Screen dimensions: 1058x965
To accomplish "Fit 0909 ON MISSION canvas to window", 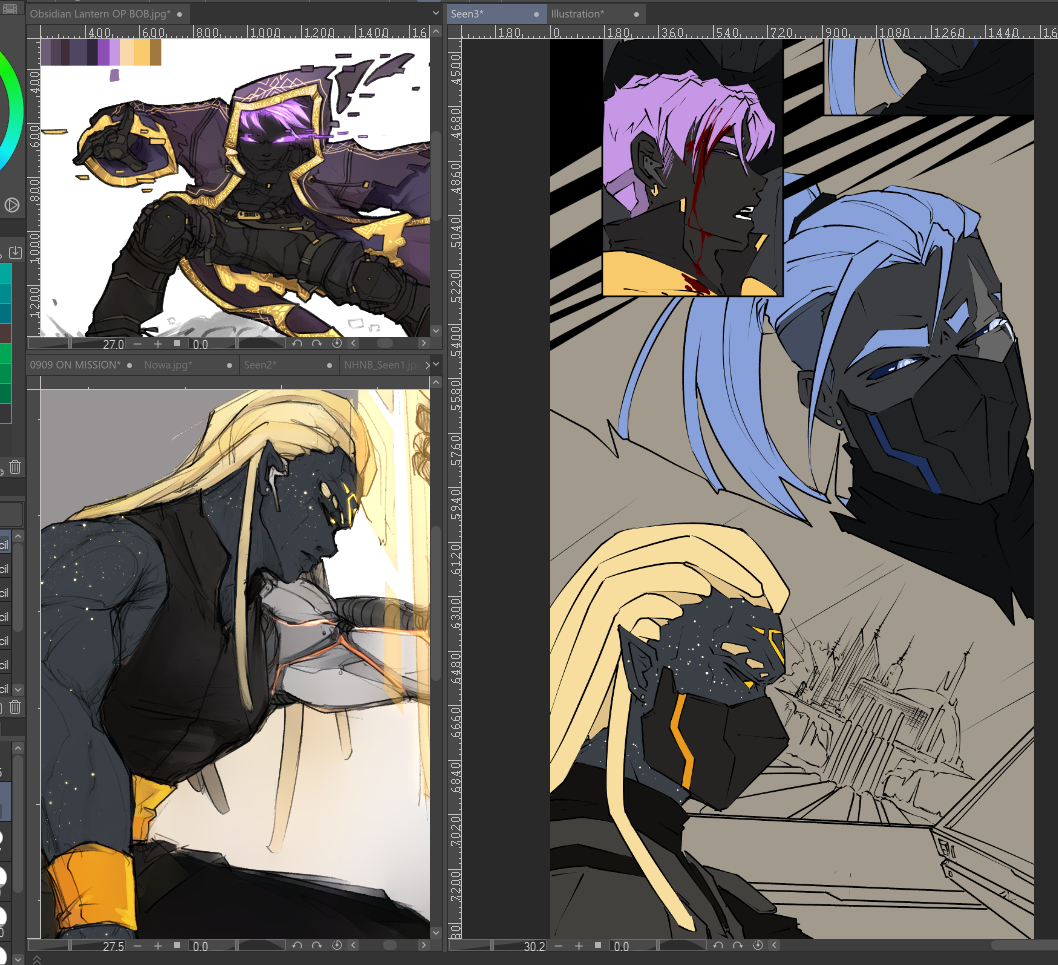I will 177,945.
